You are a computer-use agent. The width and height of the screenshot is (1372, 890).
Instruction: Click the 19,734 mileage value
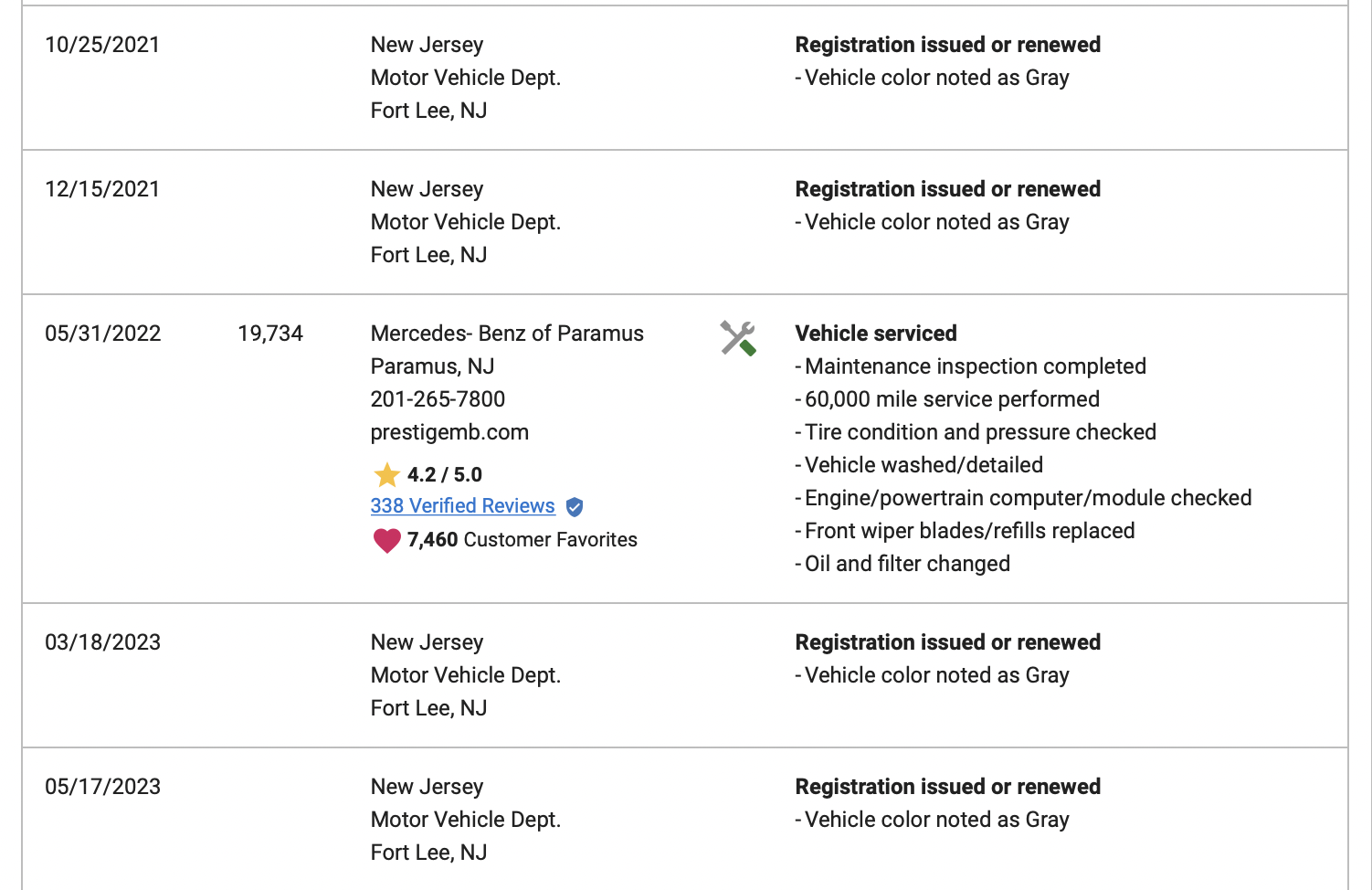[270, 334]
